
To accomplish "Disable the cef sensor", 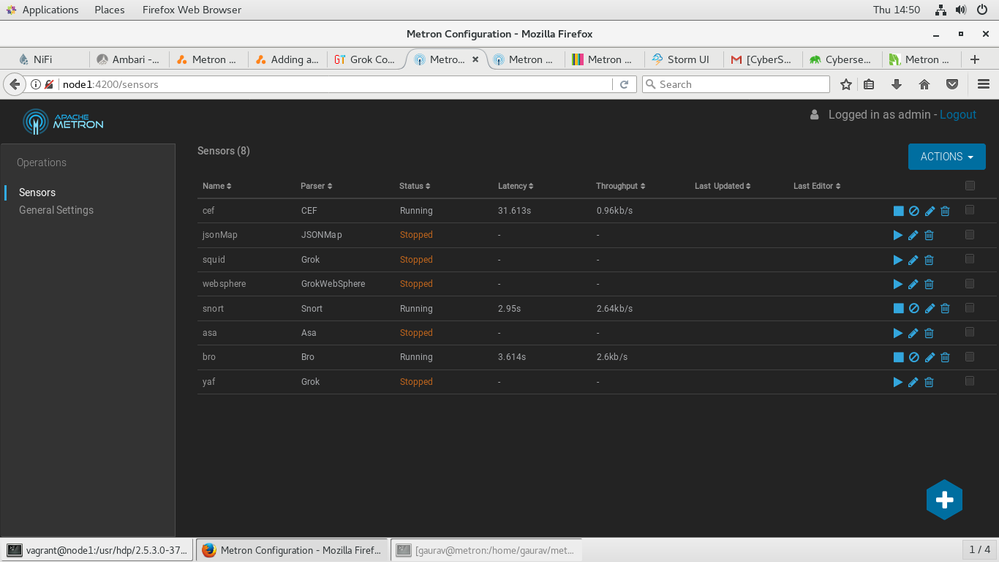I will point(914,211).
